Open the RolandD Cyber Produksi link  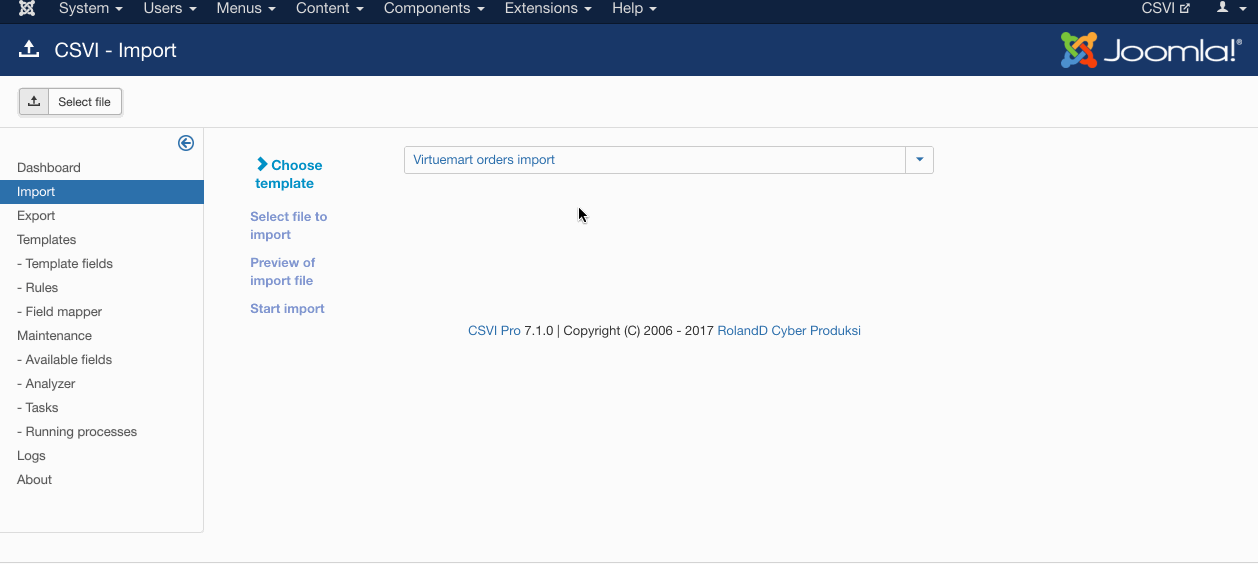point(789,331)
